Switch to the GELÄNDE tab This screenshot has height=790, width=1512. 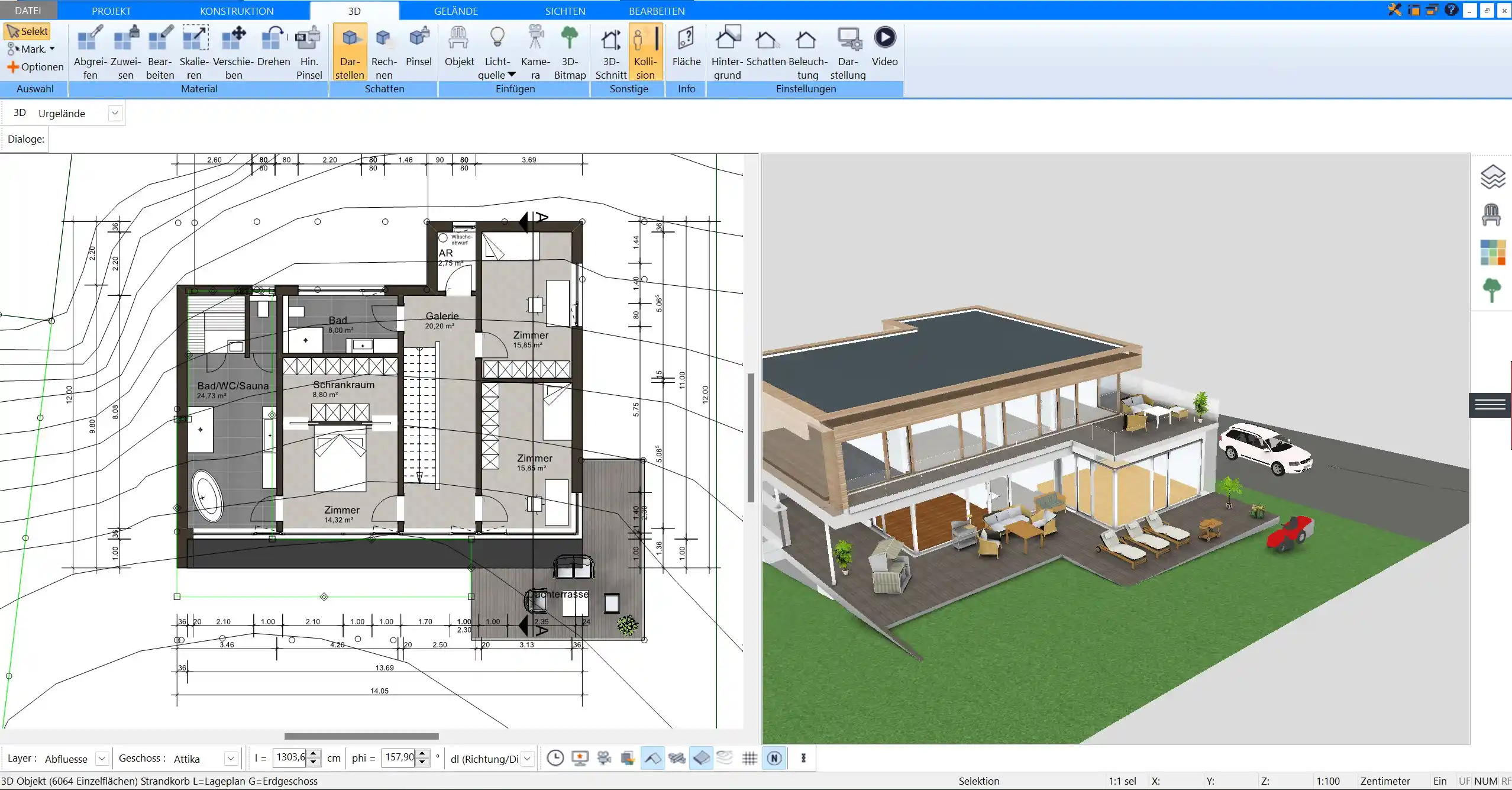click(455, 11)
